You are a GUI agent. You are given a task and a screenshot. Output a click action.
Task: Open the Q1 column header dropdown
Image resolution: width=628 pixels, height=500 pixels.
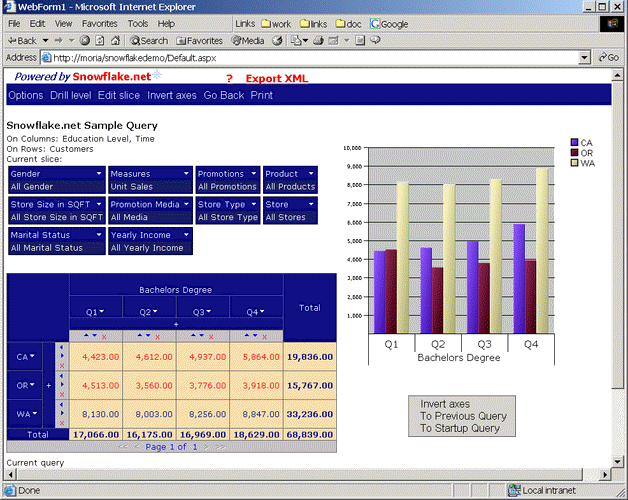tap(102, 311)
